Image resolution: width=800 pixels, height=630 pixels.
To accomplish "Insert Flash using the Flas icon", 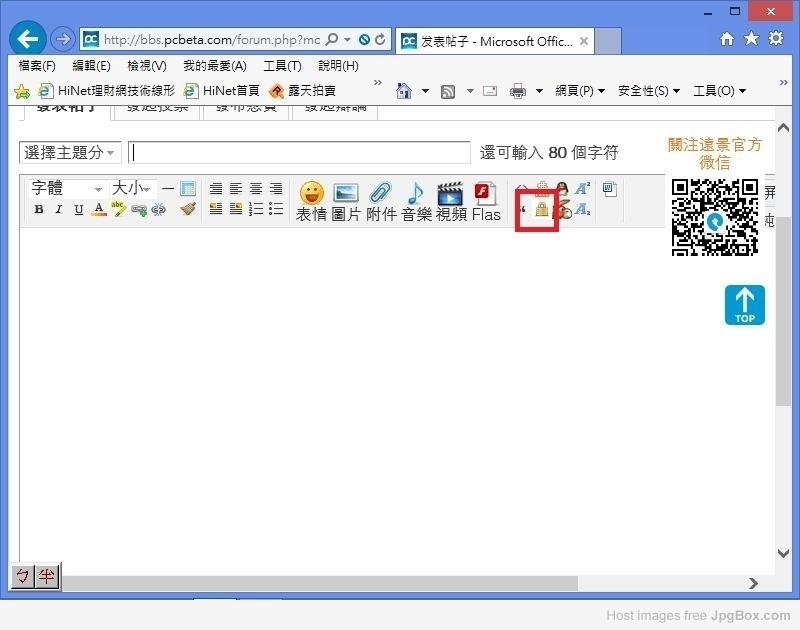I will point(486,194).
